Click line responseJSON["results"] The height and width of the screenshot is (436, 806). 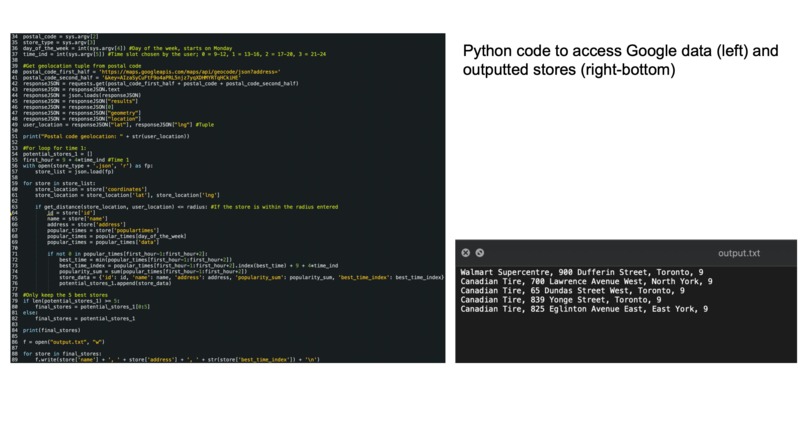pos(80,101)
